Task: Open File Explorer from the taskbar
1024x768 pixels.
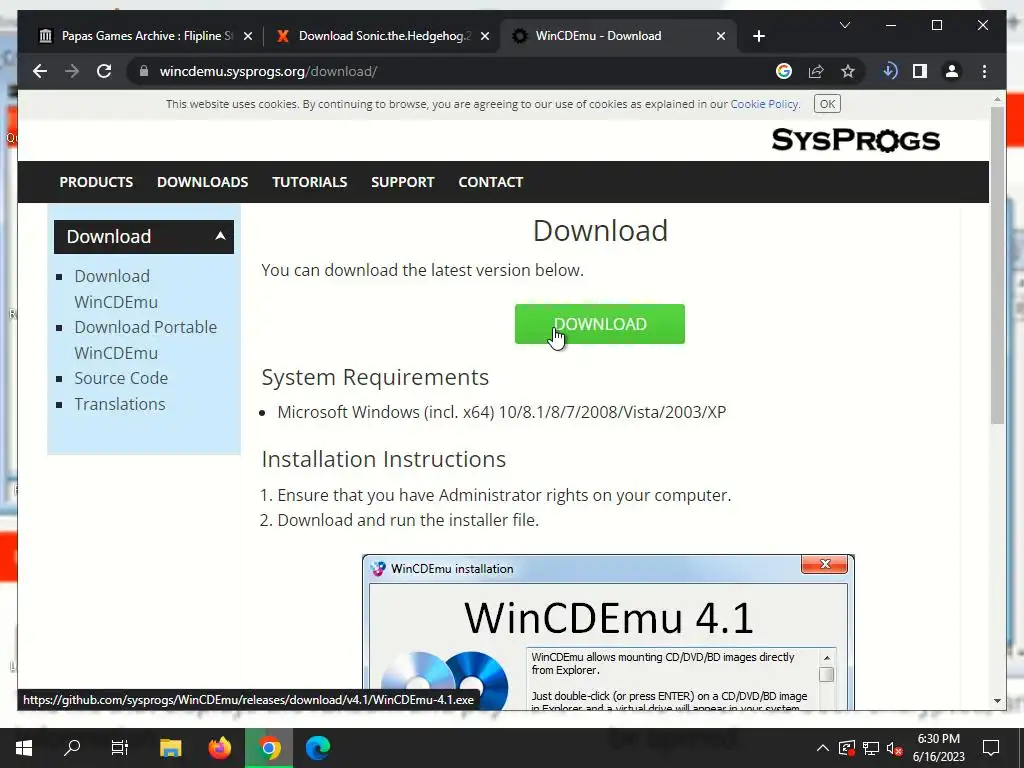Action: pyautogui.click(x=170, y=748)
